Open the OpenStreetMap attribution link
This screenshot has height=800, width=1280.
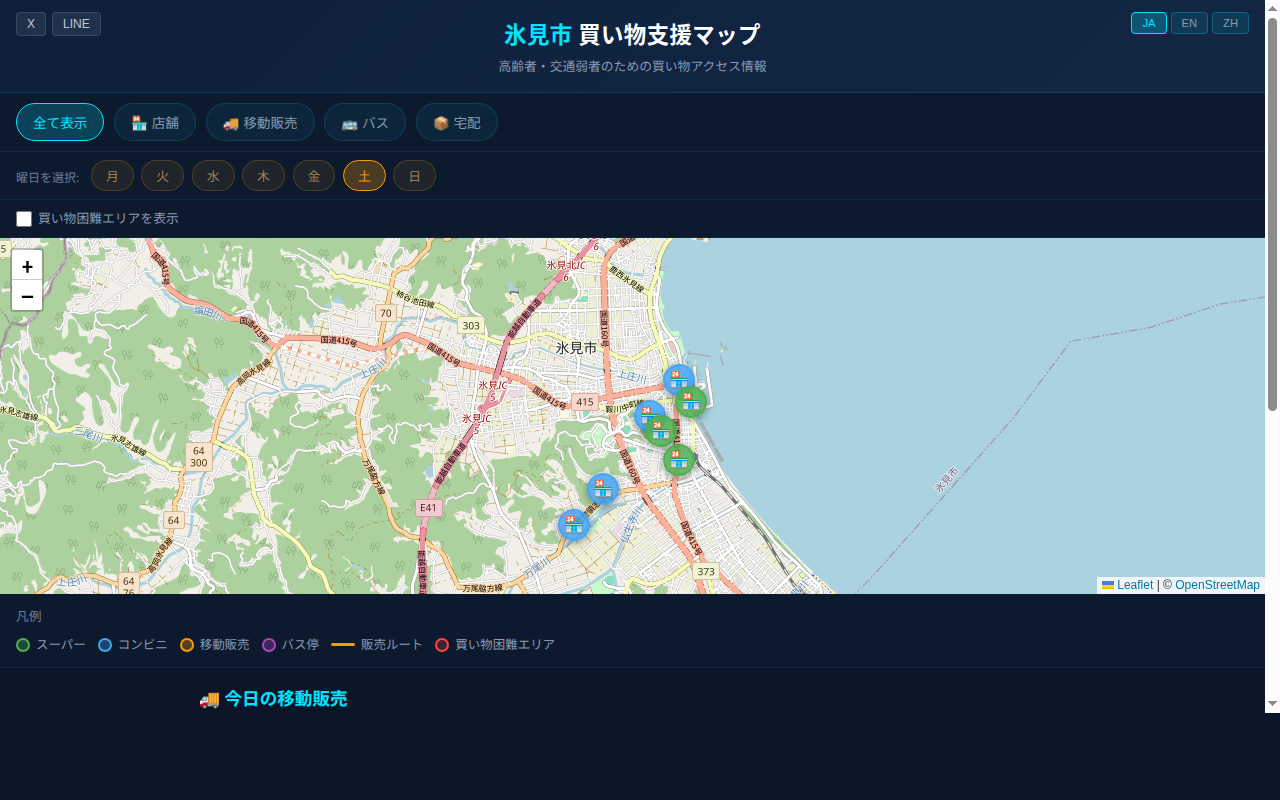1217,585
